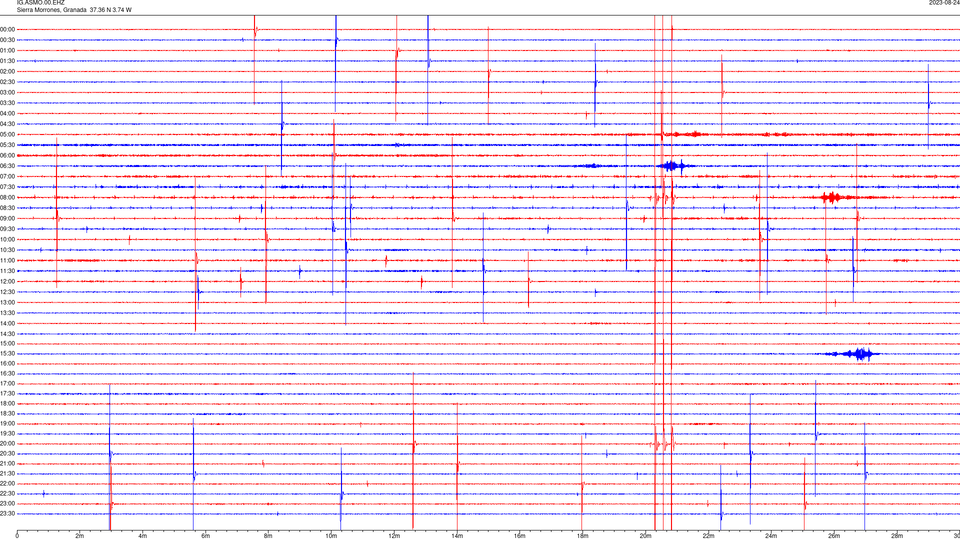The height and width of the screenshot is (540, 960).
Task: Select the 01:00 time row label
Action: click(8, 50)
